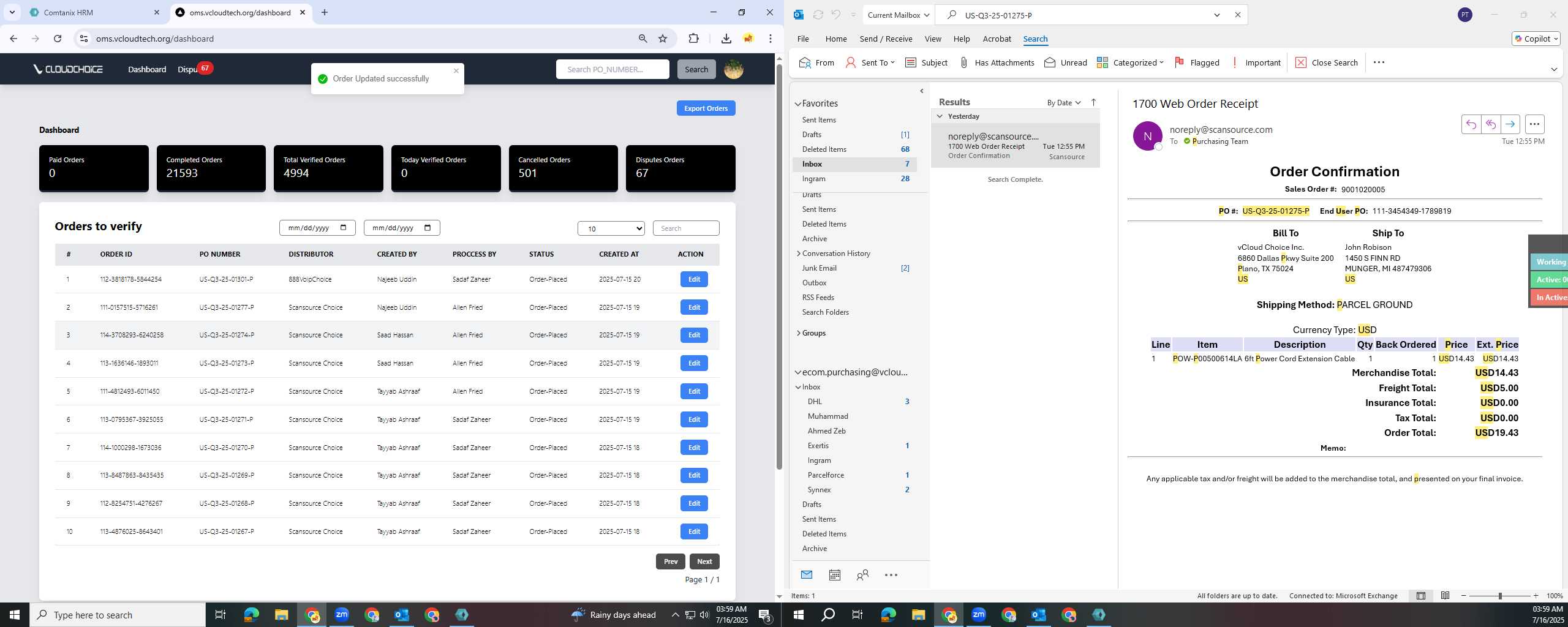Viewport: 1568px width, 627px height.
Task: Open the Outlook File menu
Action: click(803, 39)
